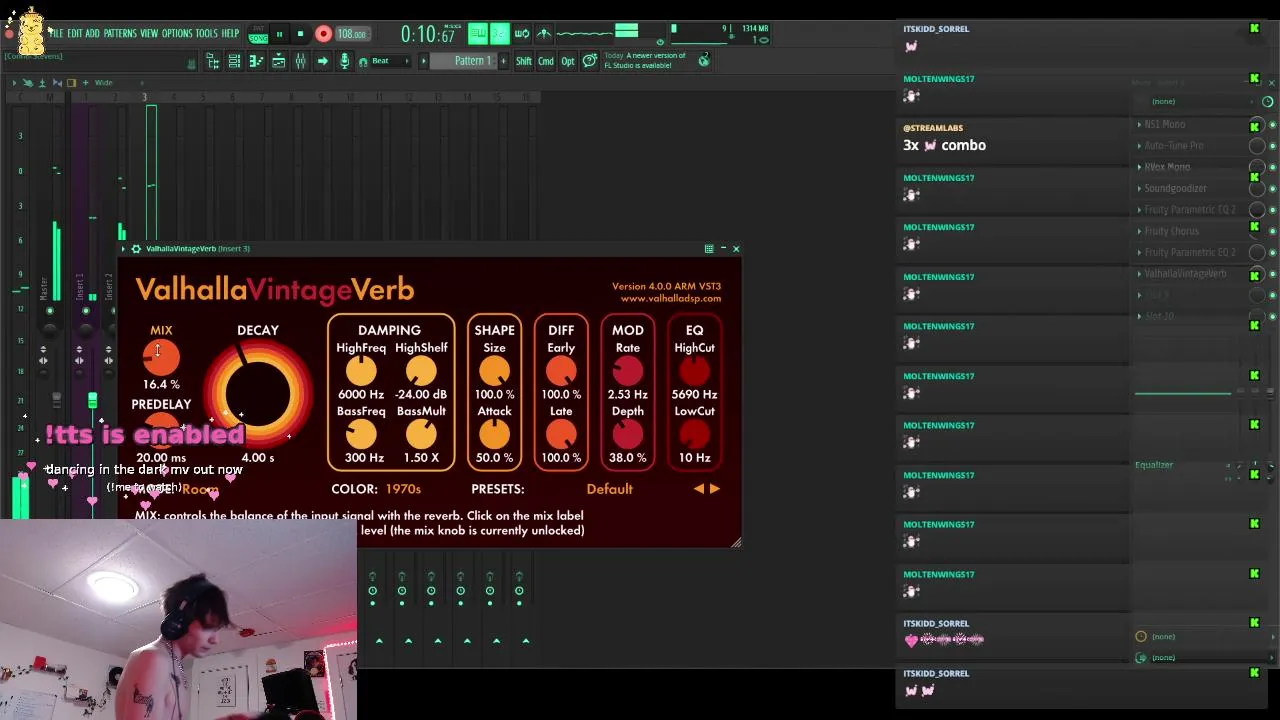This screenshot has height=720, width=1280.
Task: Click the EQ HighCut knob
Action: click(694, 371)
